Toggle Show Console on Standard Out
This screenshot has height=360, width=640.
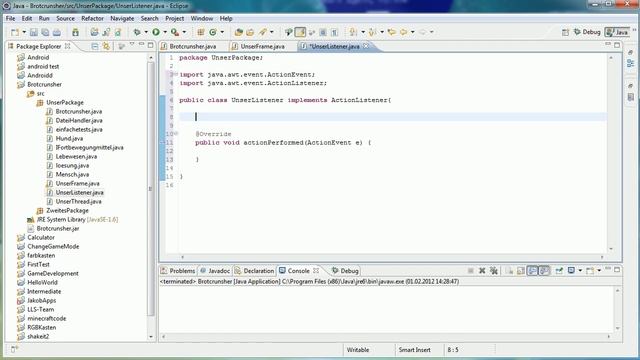click(533, 270)
